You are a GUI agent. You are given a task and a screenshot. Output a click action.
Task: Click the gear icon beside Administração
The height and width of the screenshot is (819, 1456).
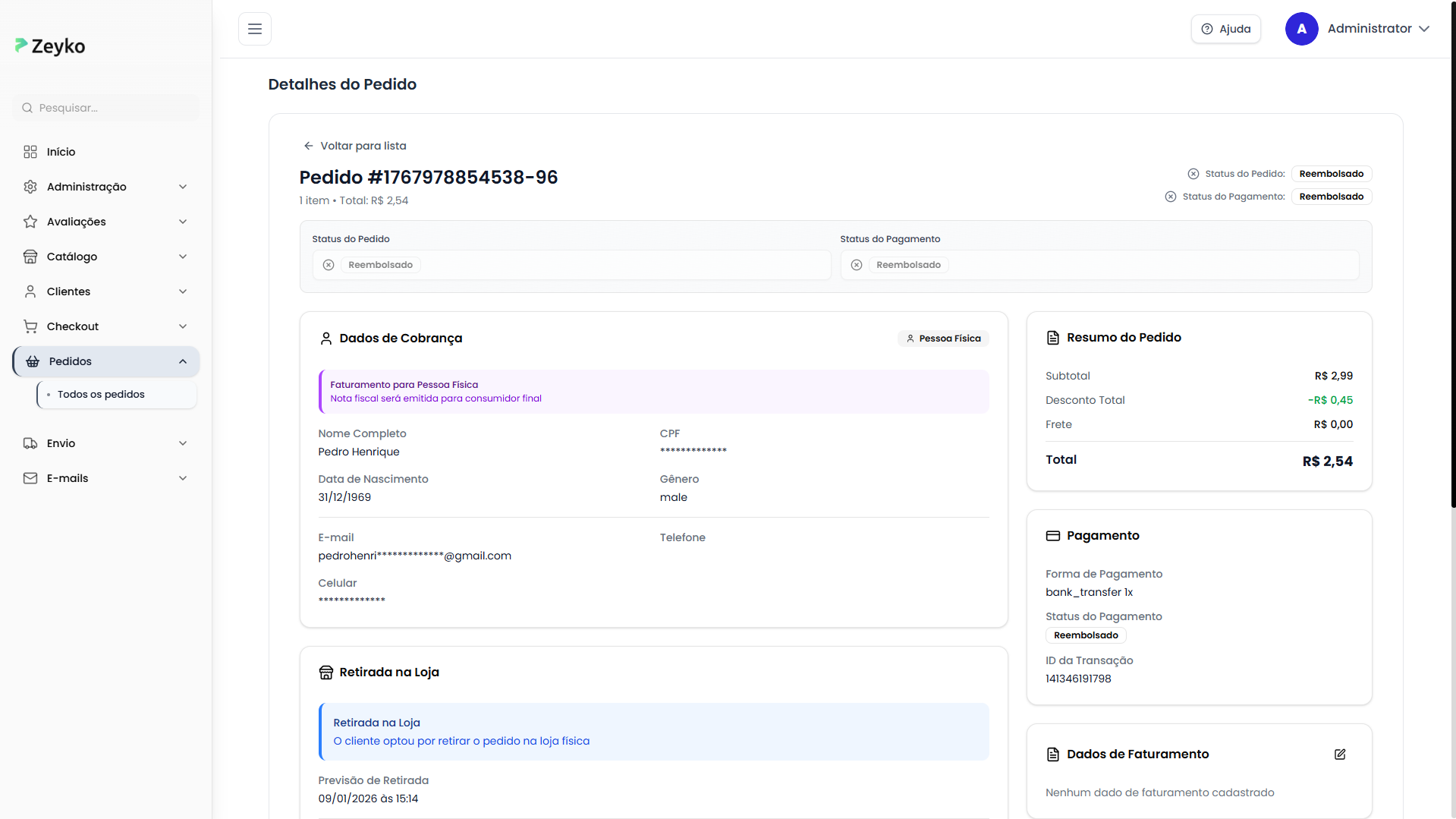point(30,187)
